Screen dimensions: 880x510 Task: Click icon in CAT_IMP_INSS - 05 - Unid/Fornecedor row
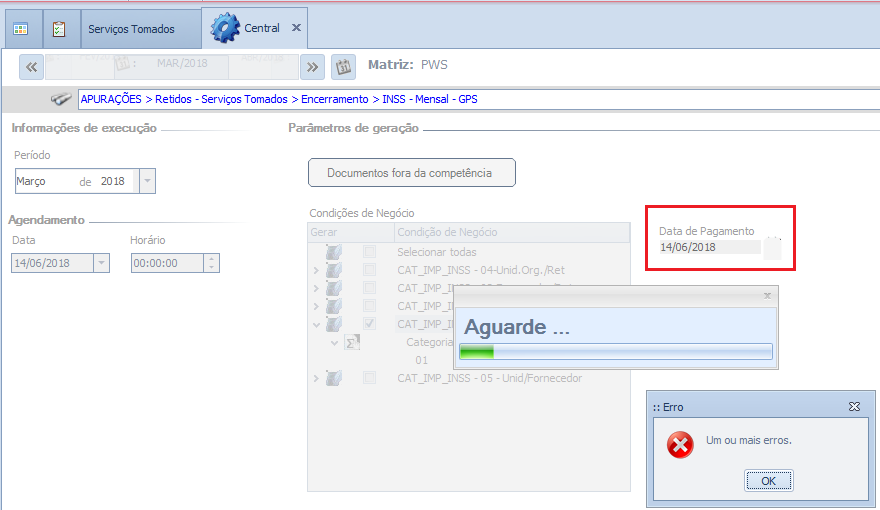[334, 378]
